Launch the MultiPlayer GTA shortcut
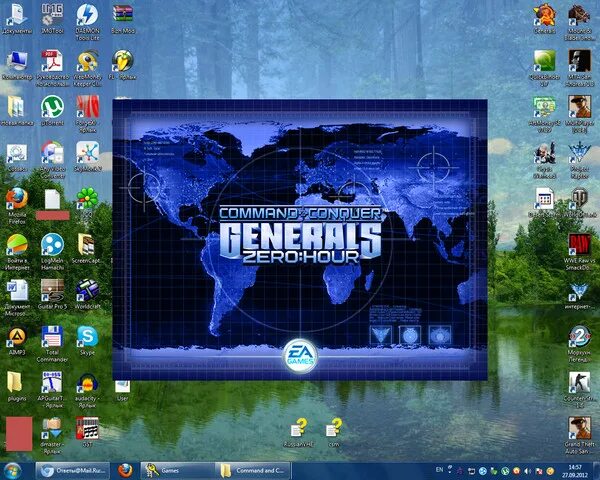This screenshot has height=480, width=600. pyautogui.click(x=579, y=108)
